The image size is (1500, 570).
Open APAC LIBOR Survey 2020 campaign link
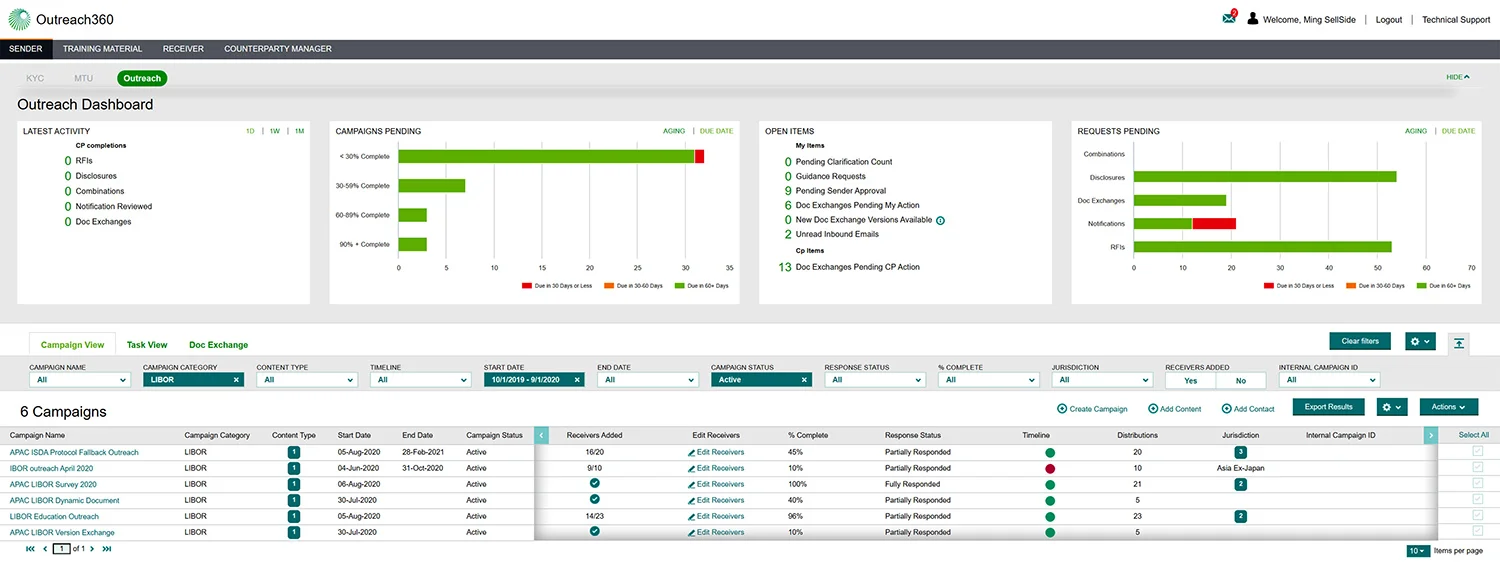[53, 484]
